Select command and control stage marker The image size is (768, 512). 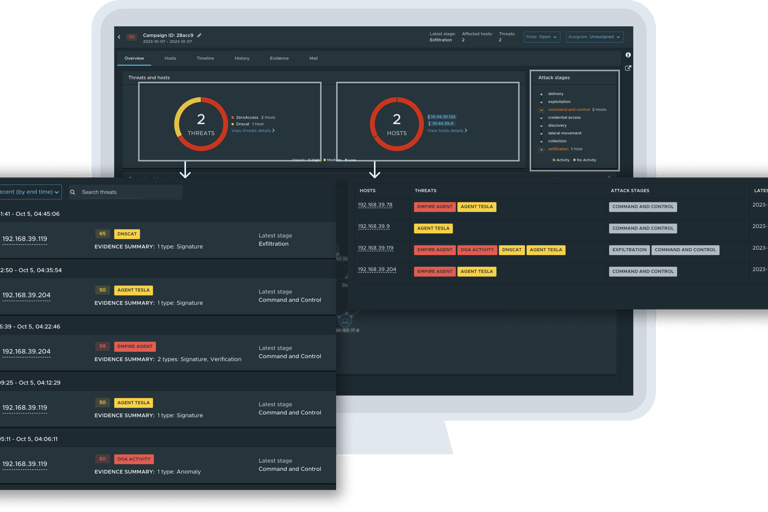(x=541, y=110)
